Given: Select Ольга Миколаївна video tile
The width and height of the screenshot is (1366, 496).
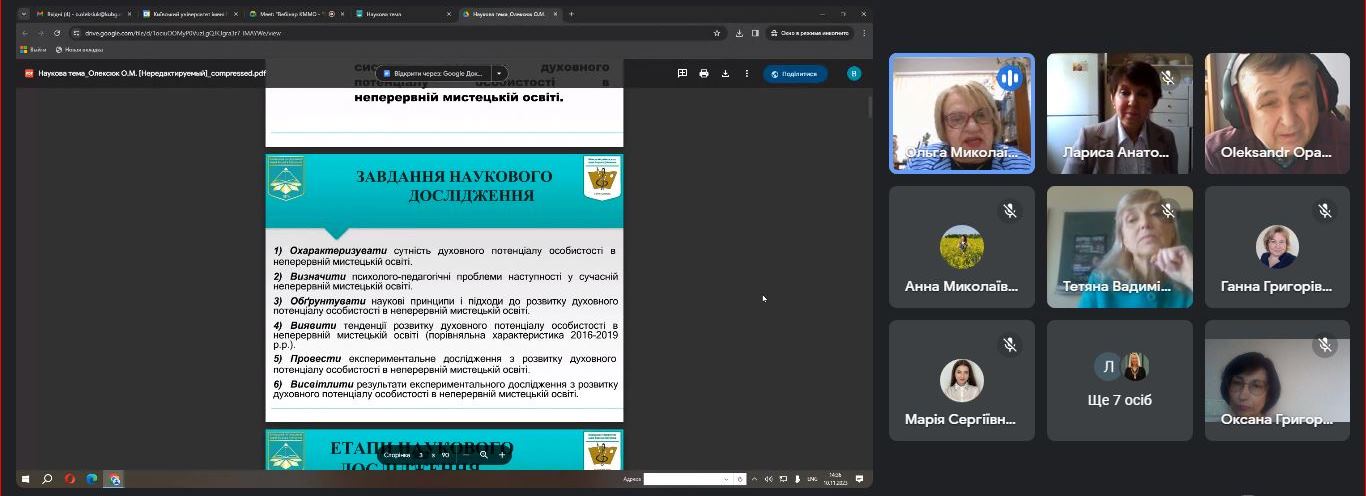Looking at the screenshot, I should pyautogui.click(x=962, y=113).
